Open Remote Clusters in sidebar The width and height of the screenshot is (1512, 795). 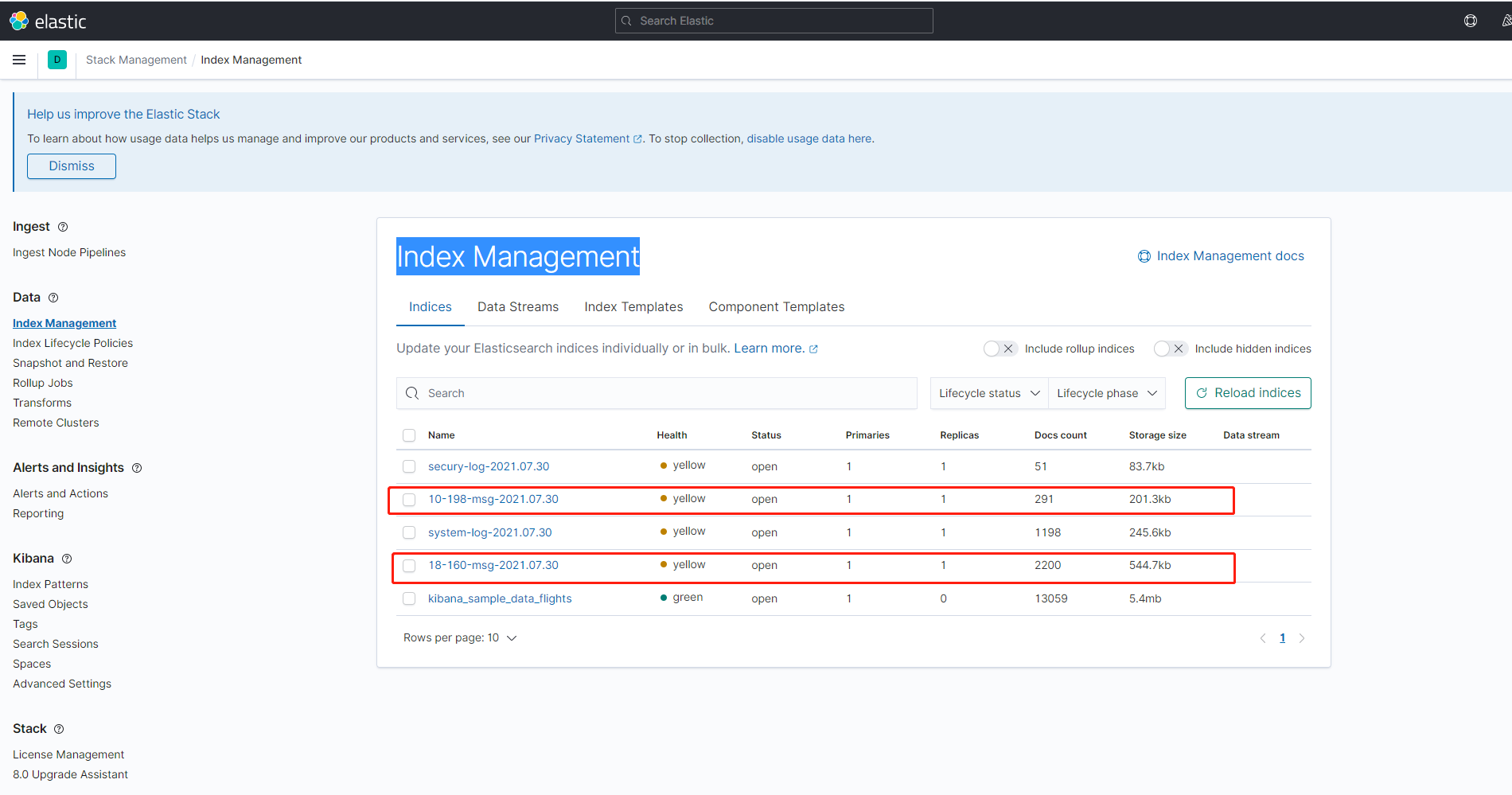coord(56,423)
